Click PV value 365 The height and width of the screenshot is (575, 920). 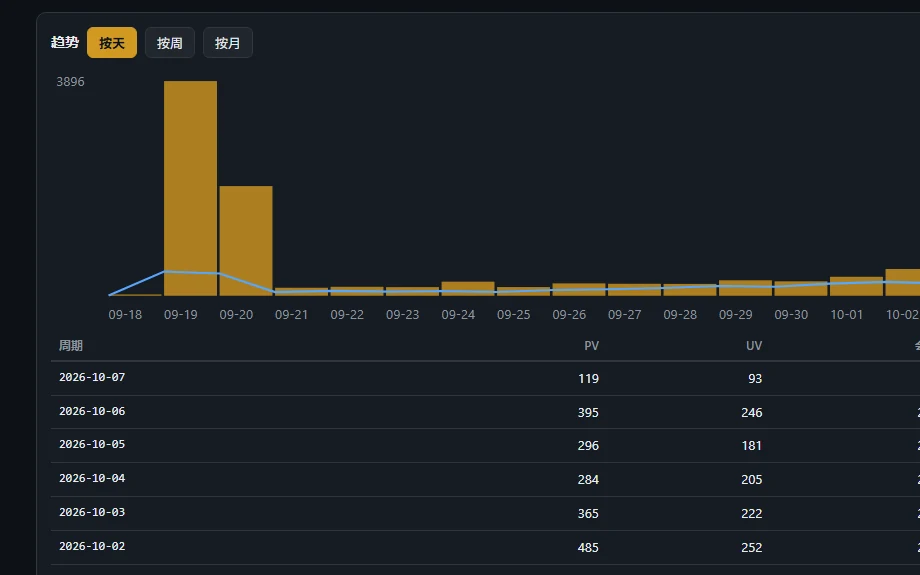[588, 513]
